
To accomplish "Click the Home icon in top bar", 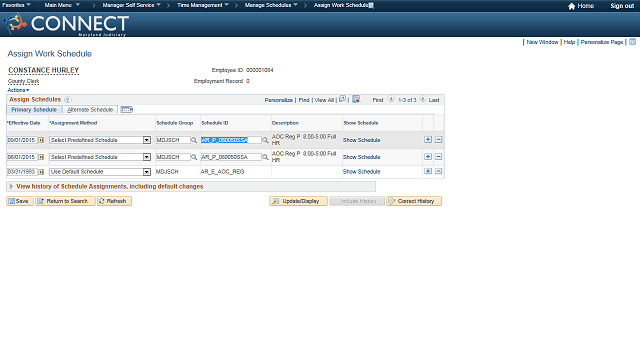I will tap(571, 6).
